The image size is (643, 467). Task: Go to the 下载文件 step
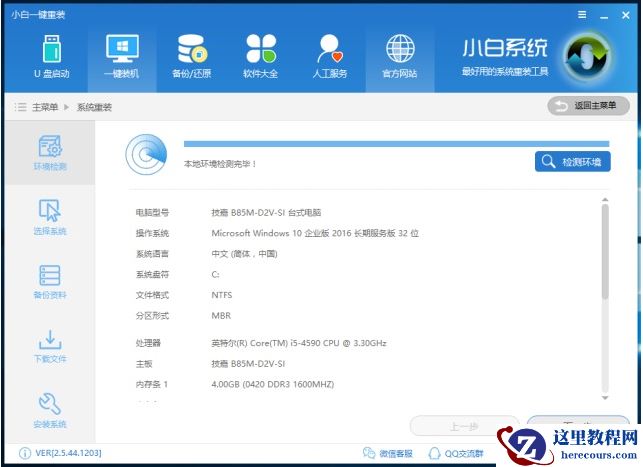coord(50,347)
